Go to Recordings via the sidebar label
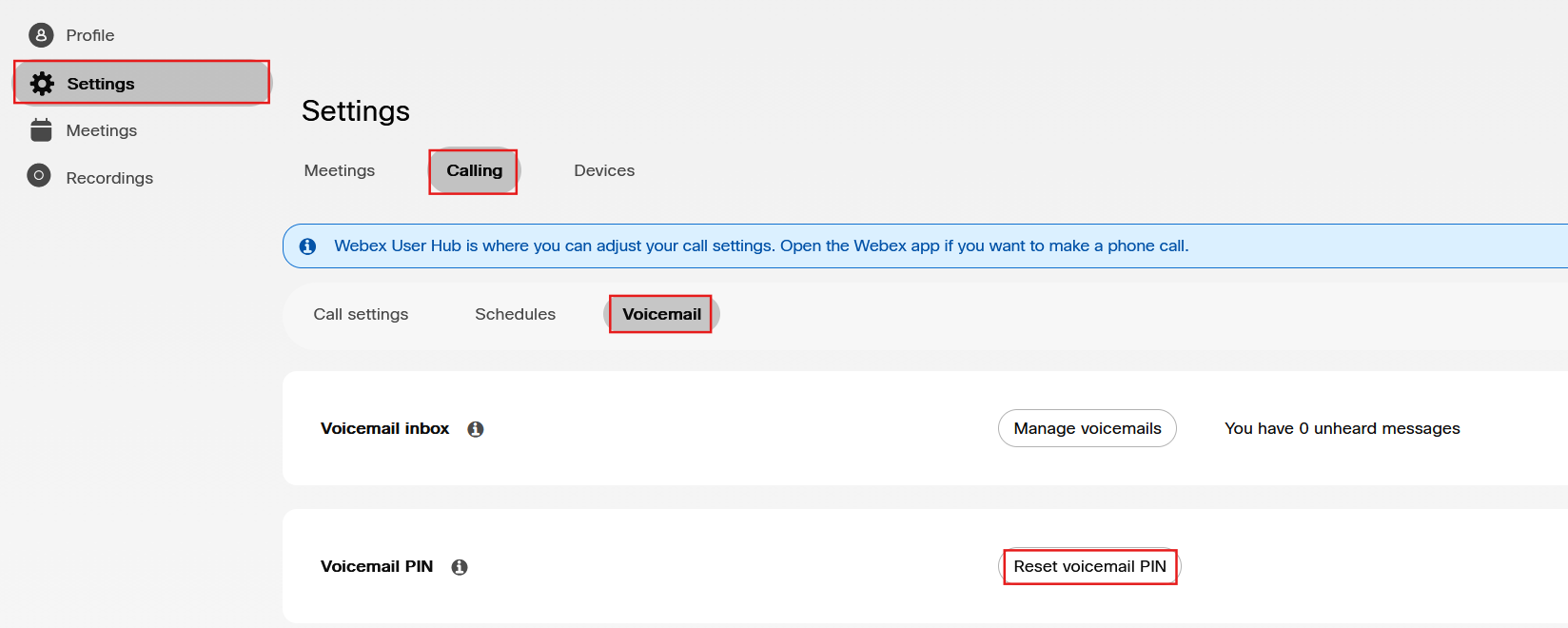The height and width of the screenshot is (628, 1568). (109, 178)
